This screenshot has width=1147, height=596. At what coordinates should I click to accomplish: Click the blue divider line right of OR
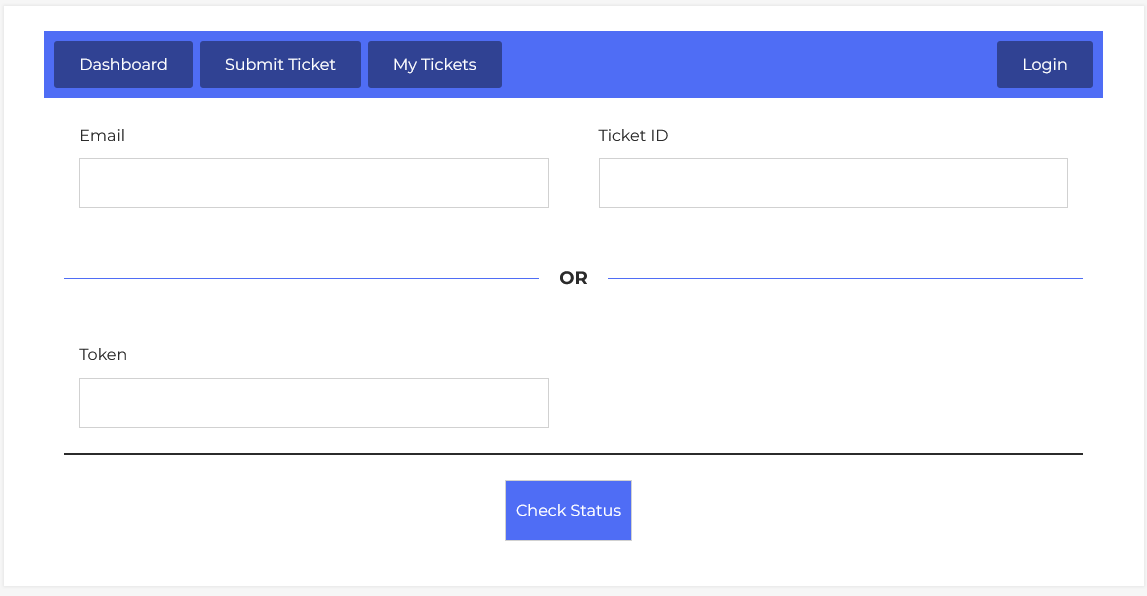point(845,278)
